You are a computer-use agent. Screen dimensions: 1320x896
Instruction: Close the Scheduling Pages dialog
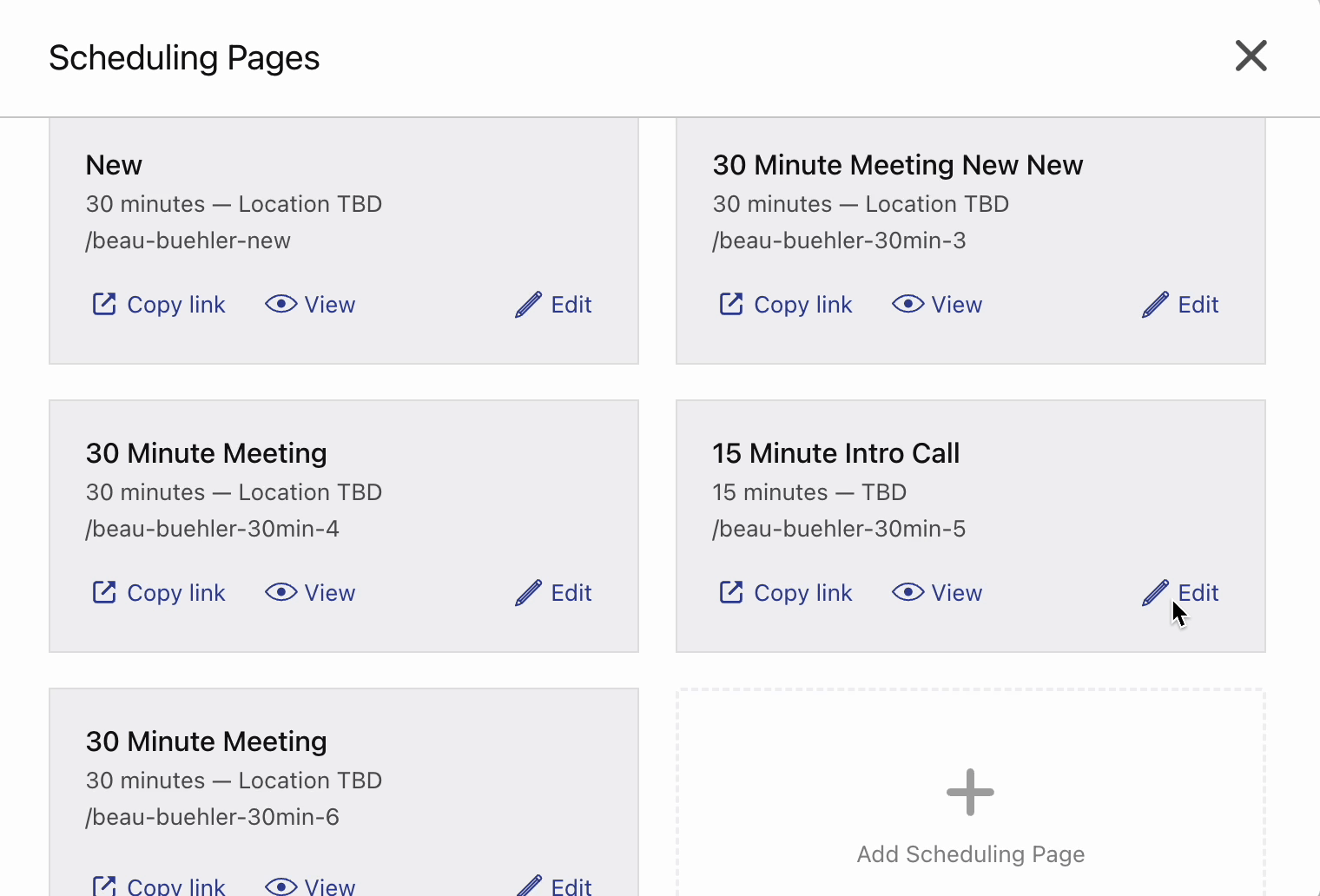pyautogui.click(x=1251, y=56)
